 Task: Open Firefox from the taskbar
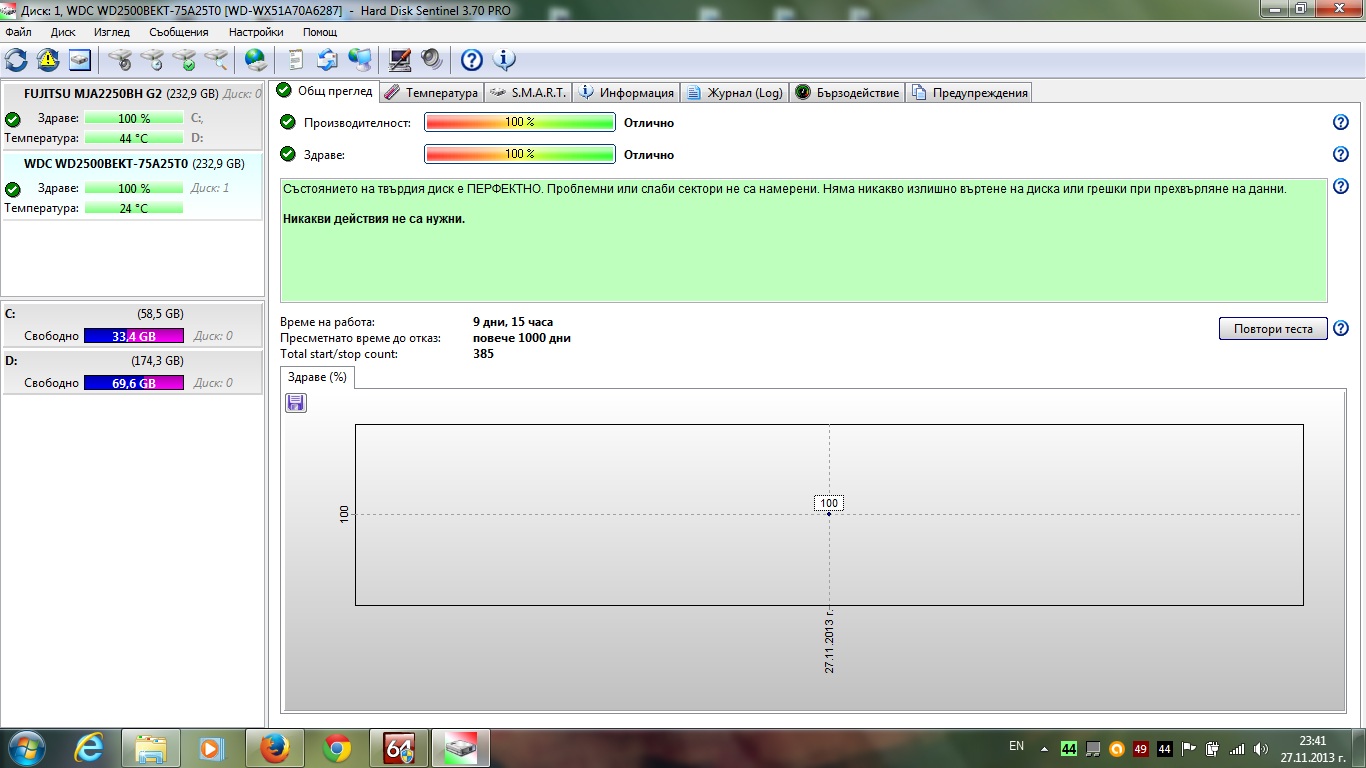click(x=275, y=748)
